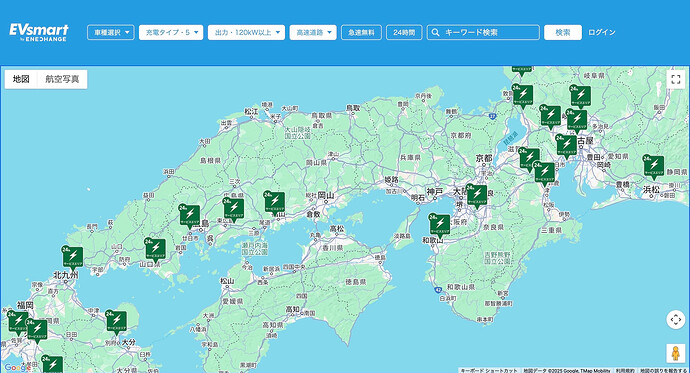
Task: Select charger marker above 山口県 label
Action: click(x=155, y=250)
